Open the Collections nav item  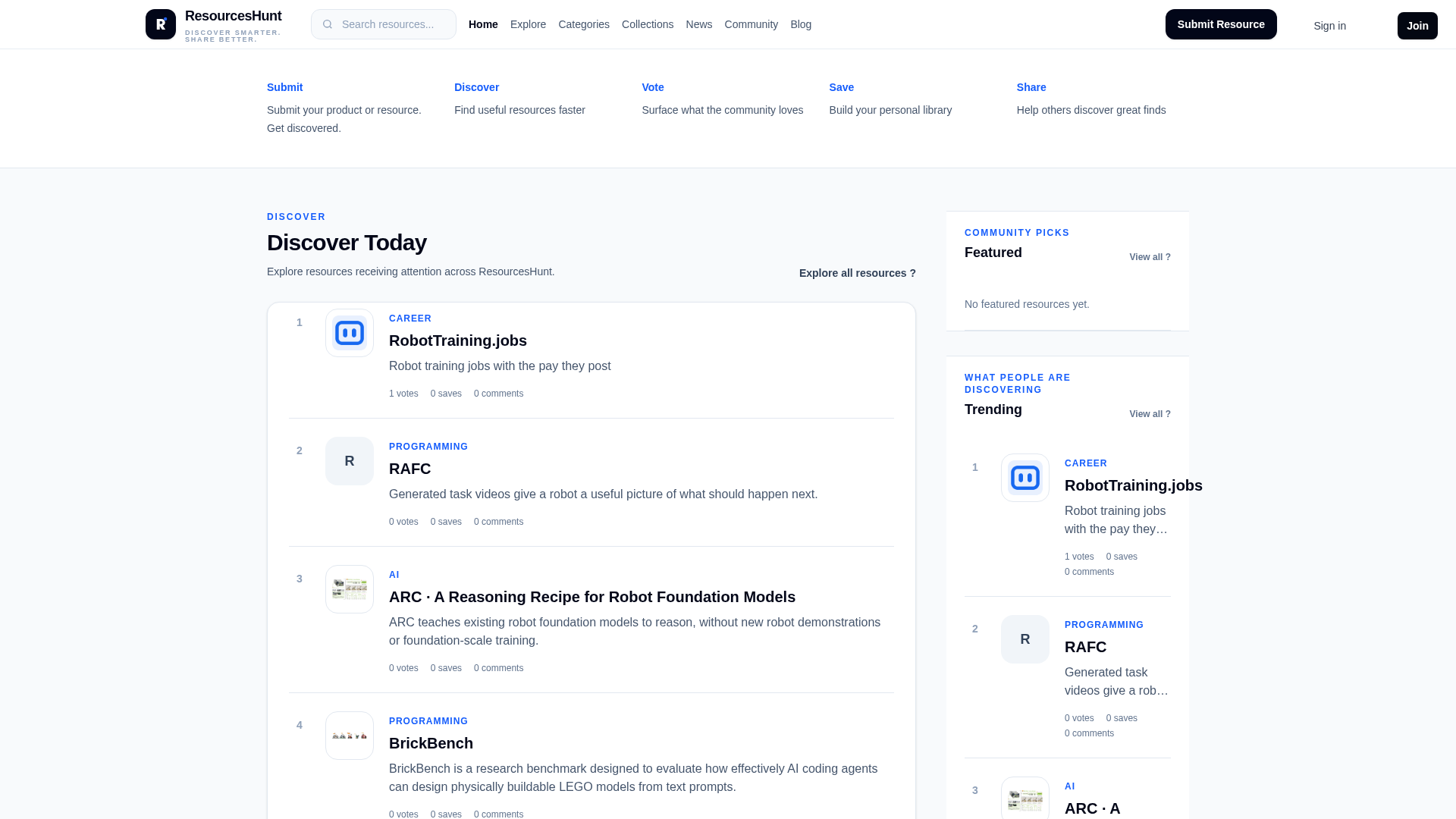click(648, 24)
